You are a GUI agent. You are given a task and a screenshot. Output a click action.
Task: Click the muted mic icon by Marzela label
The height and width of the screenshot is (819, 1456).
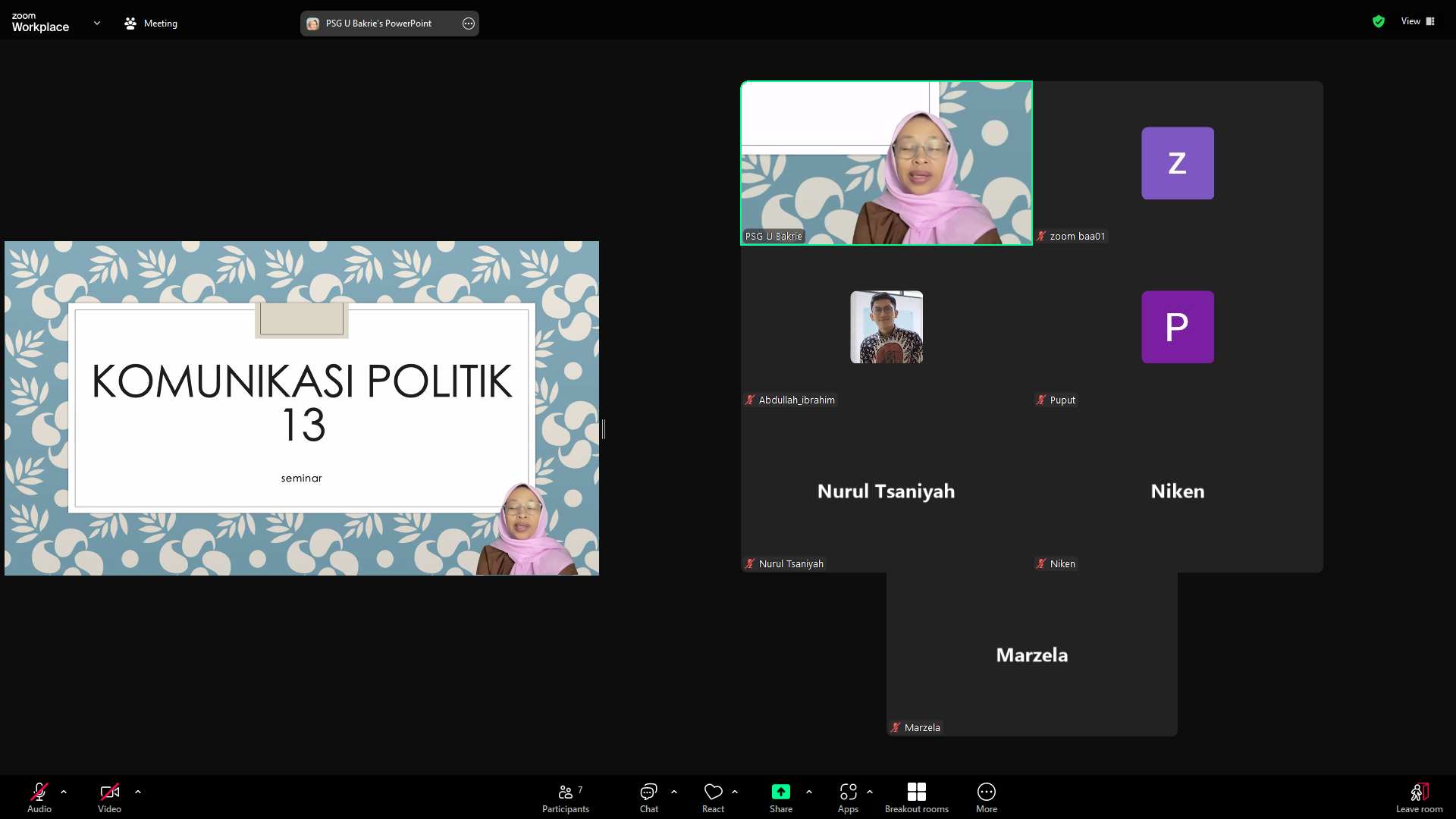click(896, 728)
